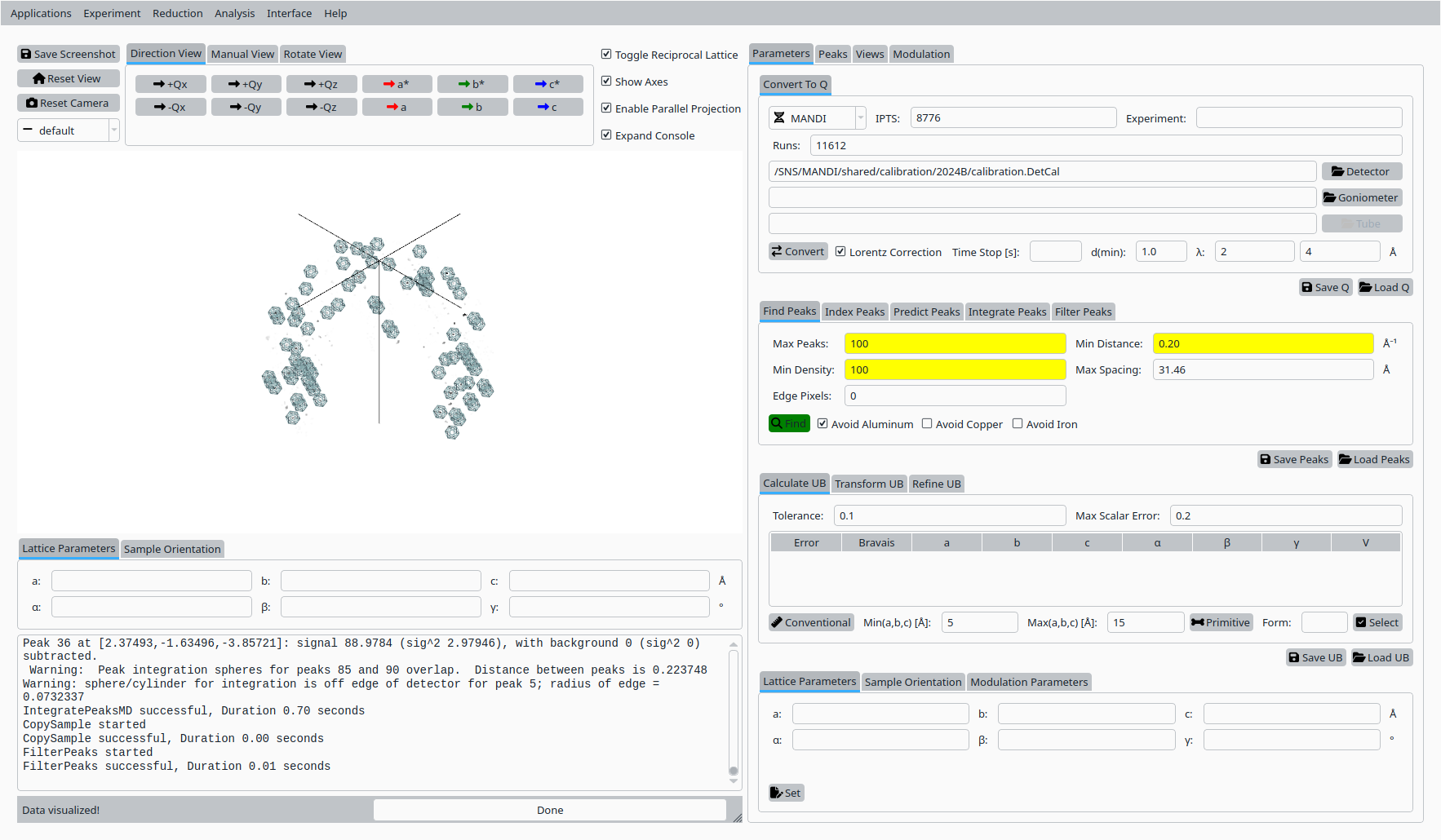The image size is (1441, 840).
Task: Enable the Avoid Copper checkbox
Action: tap(927, 424)
